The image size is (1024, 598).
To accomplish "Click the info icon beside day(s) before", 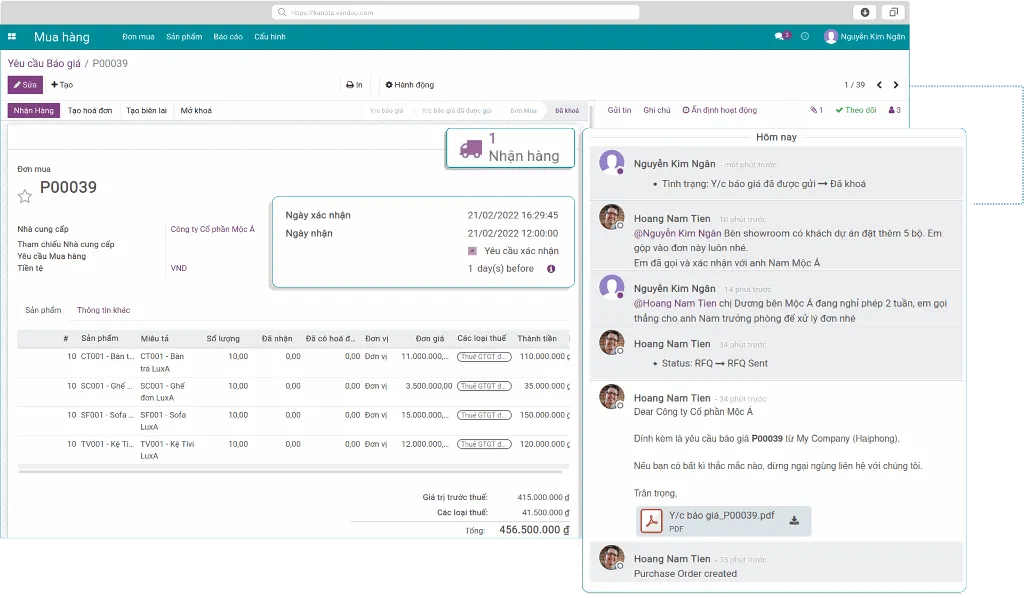I will coord(550,269).
